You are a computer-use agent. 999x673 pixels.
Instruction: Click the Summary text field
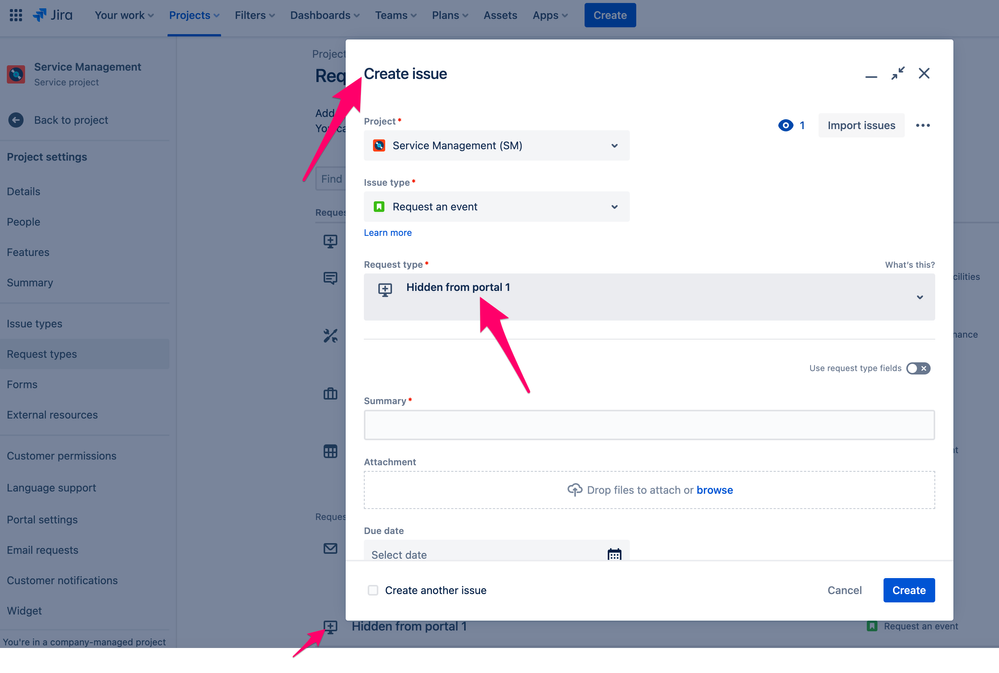click(649, 425)
